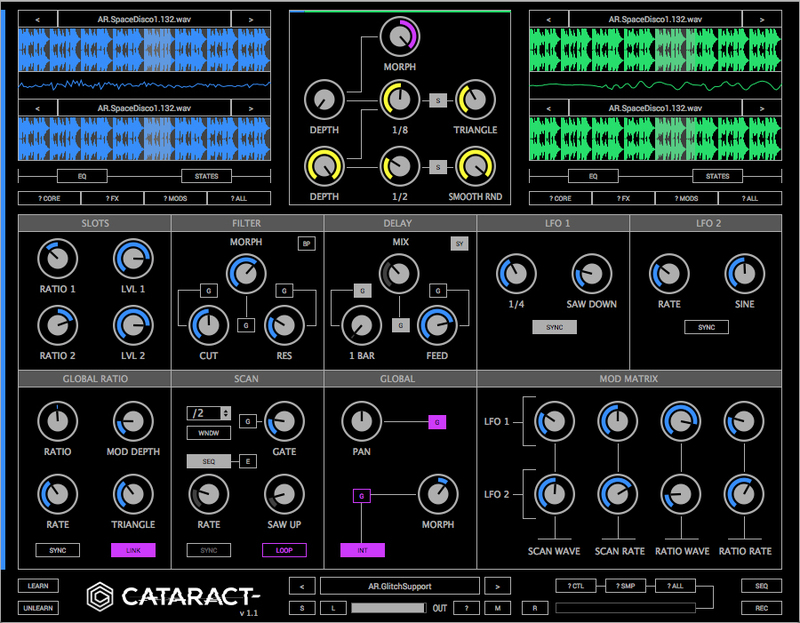Click the top blue waveform display
The height and width of the screenshot is (623, 800).
[144, 50]
